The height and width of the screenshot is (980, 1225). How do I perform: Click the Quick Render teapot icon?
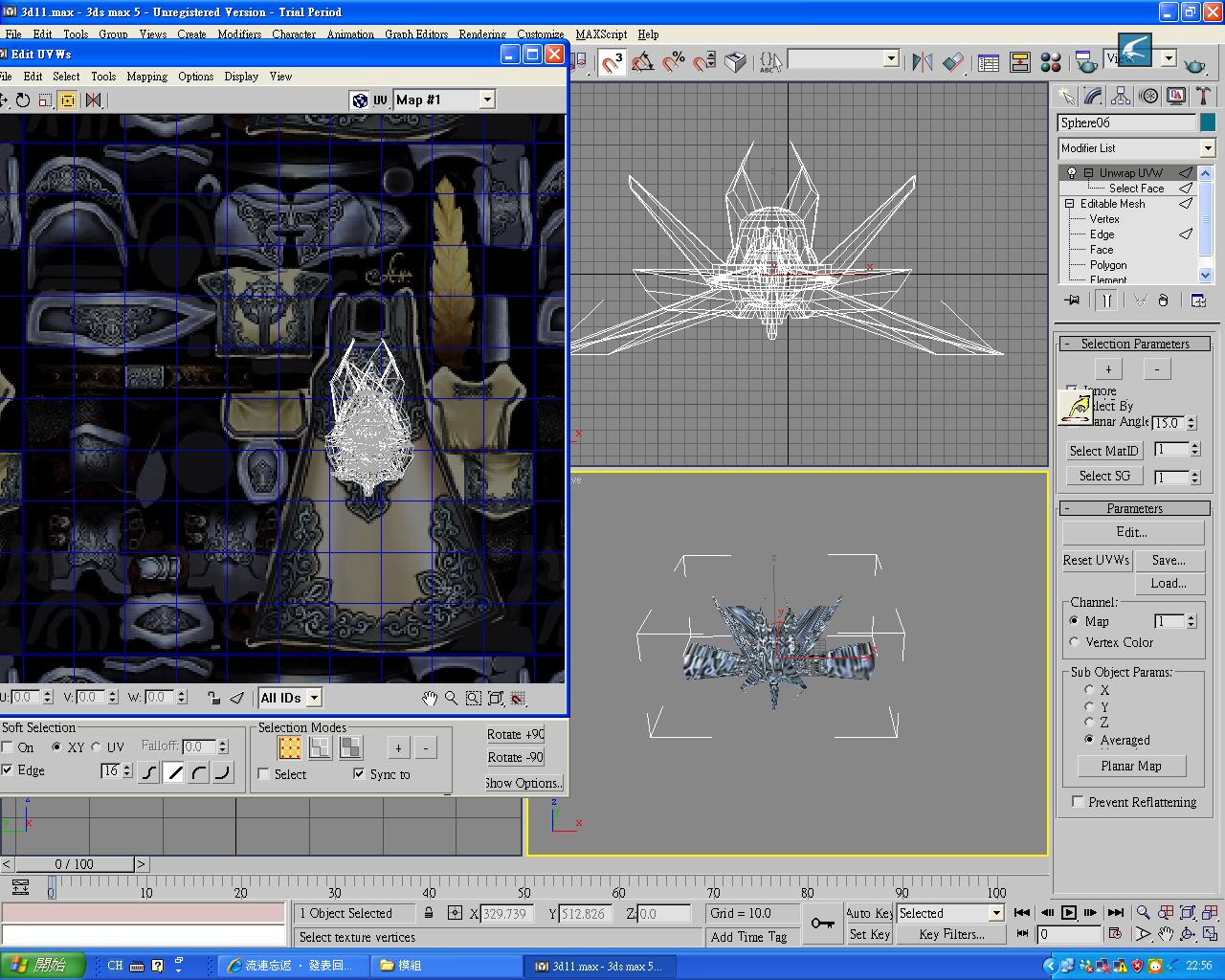1195,64
